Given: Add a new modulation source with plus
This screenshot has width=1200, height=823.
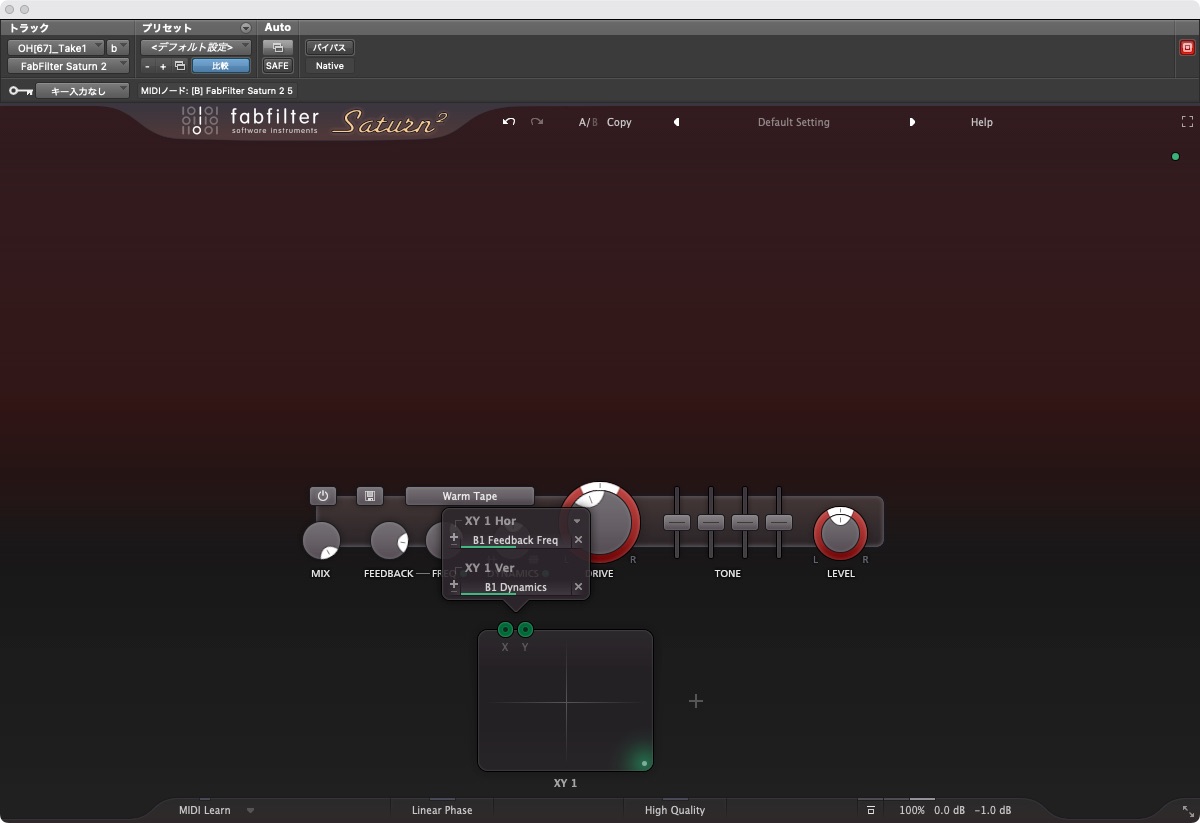Looking at the screenshot, I should pos(696,701).
